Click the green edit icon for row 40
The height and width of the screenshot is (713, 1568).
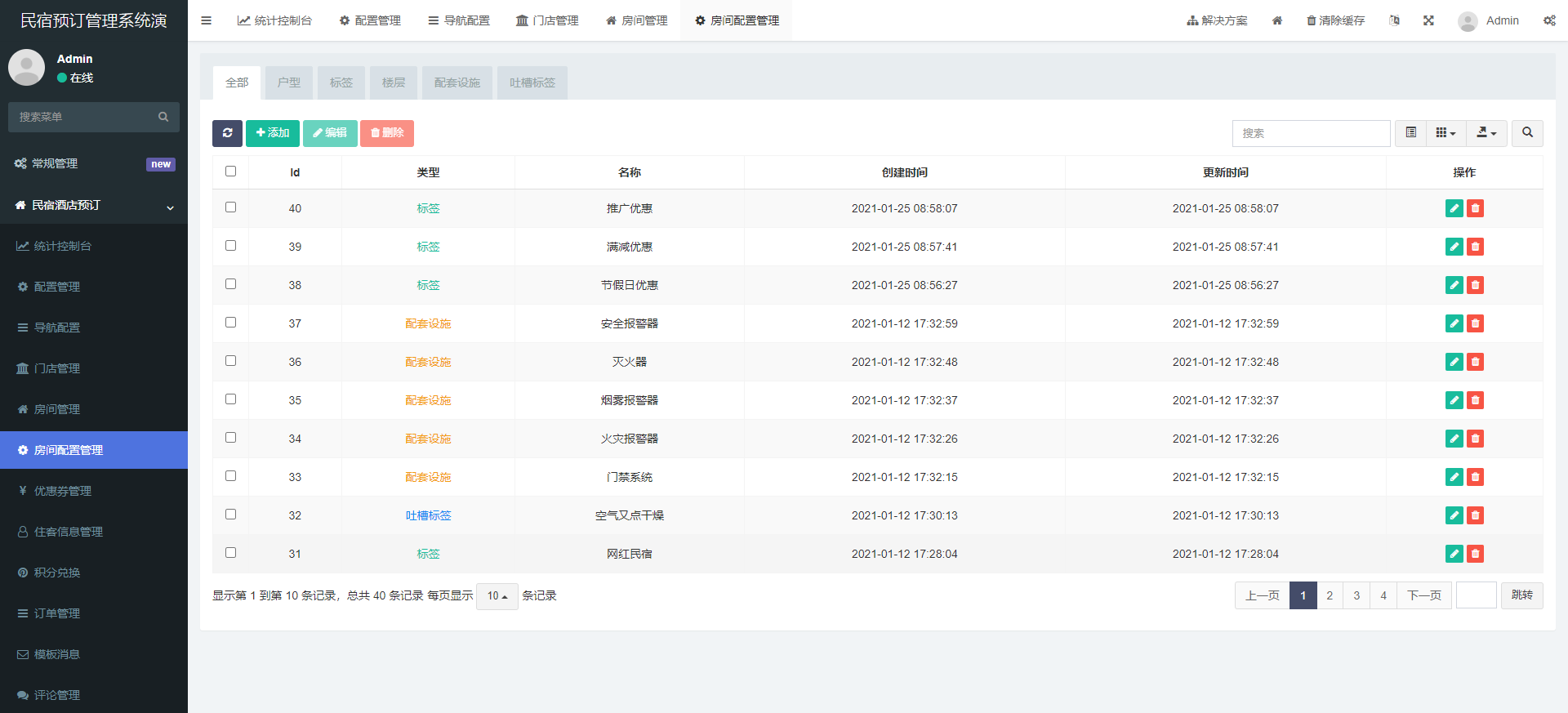[x=1454, y=208]
